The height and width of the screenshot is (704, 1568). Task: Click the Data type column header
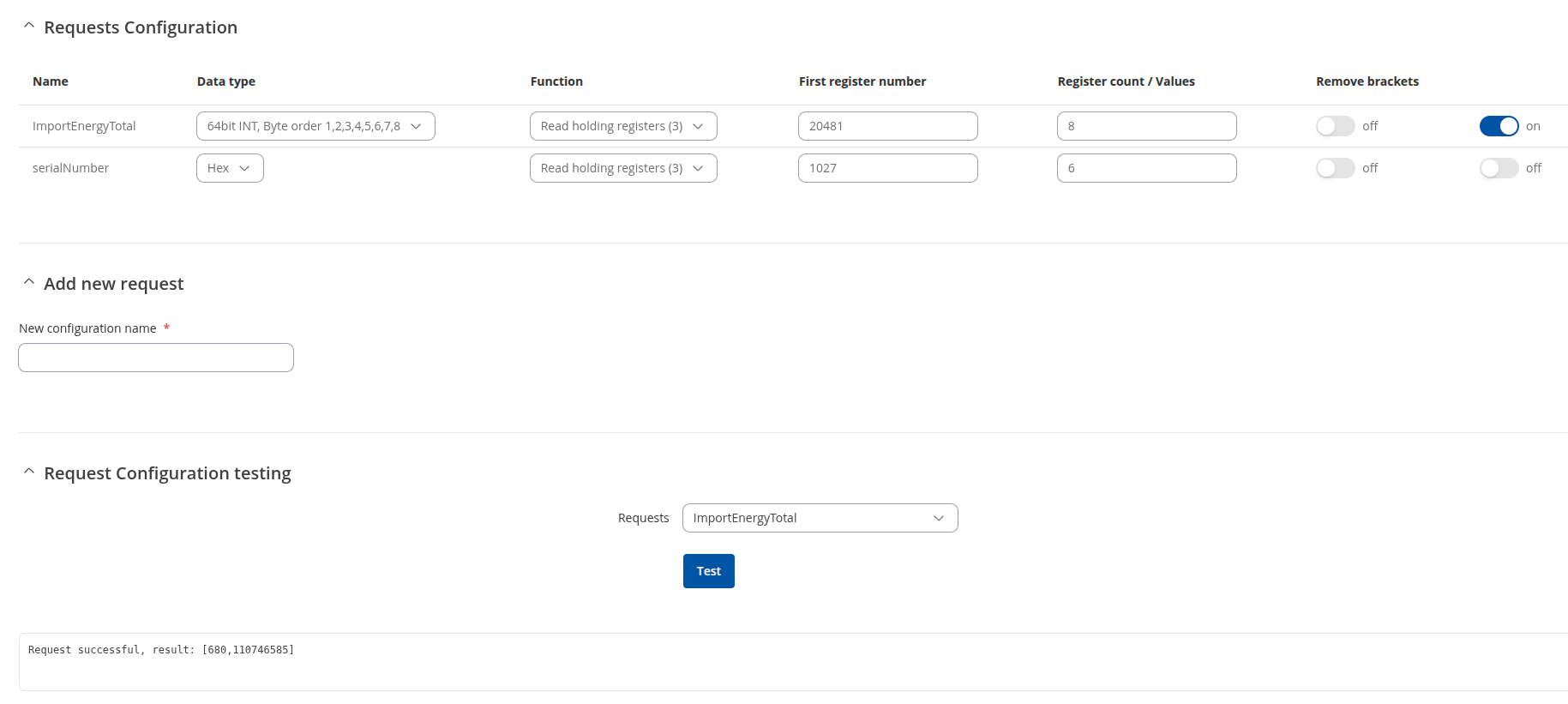pyautogui.click(x=226, y=81)
